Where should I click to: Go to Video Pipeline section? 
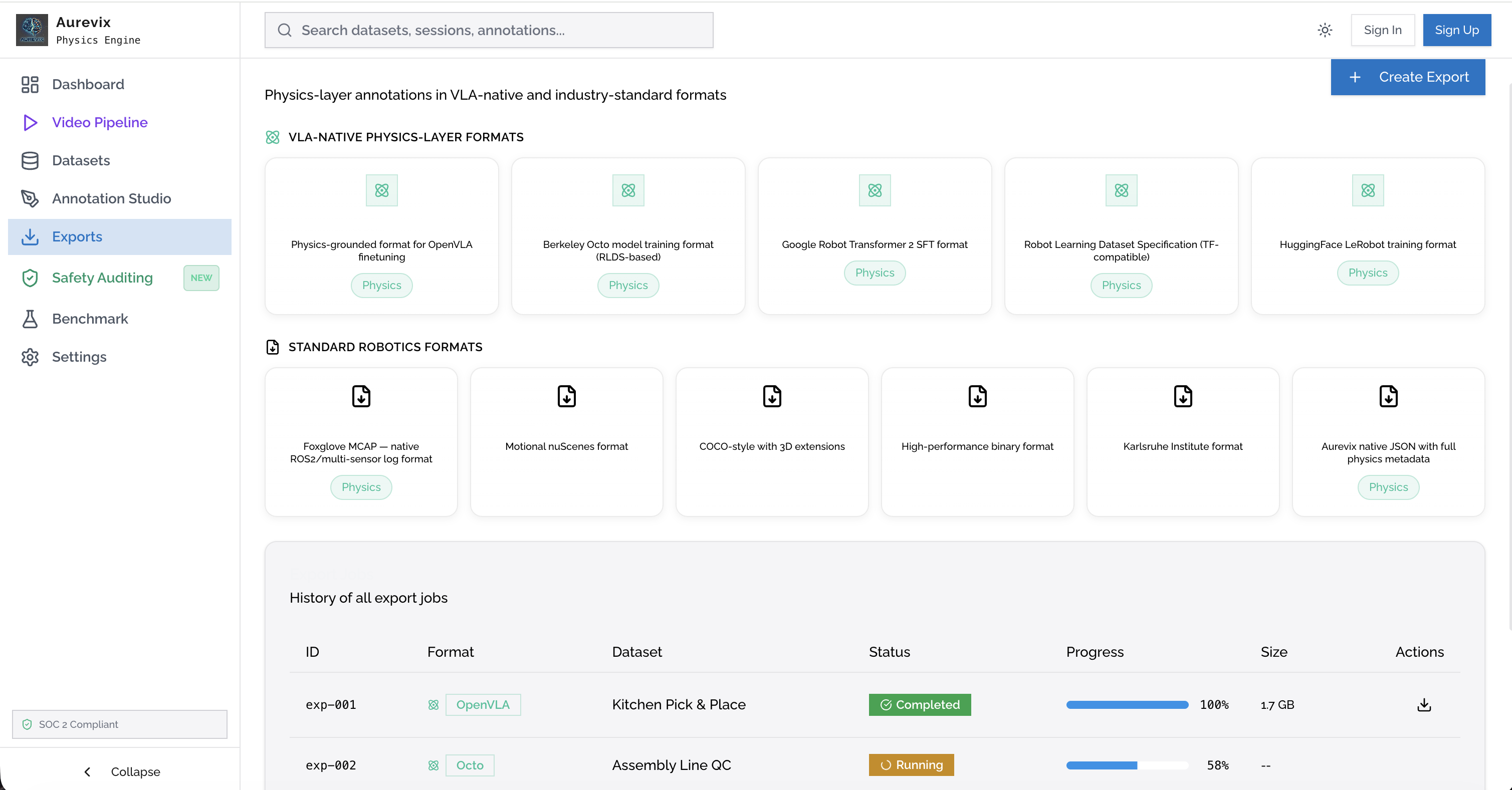[100, 123]
